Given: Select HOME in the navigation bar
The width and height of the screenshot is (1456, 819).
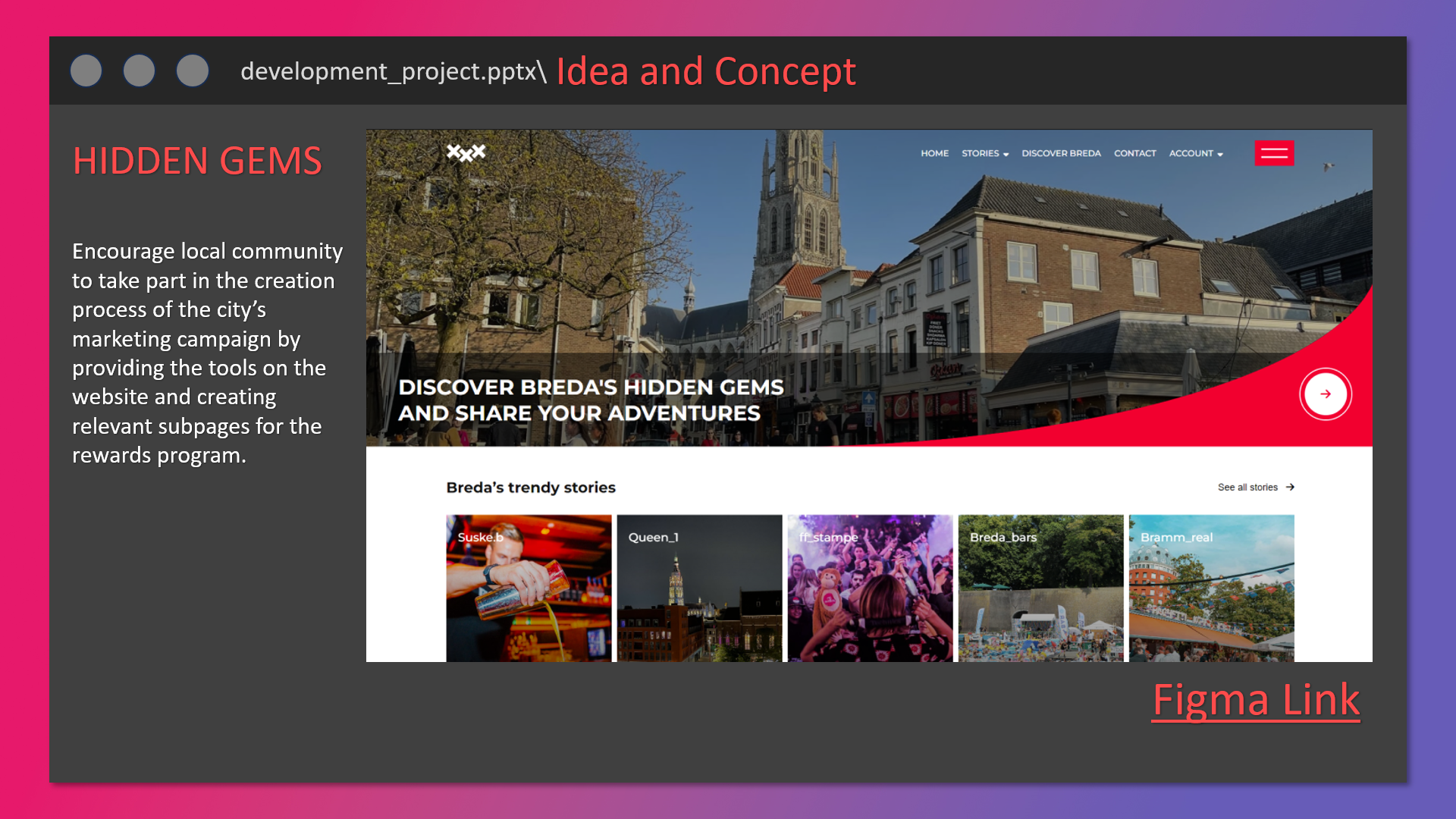Looking at the screenshot, I should [934, 153].
